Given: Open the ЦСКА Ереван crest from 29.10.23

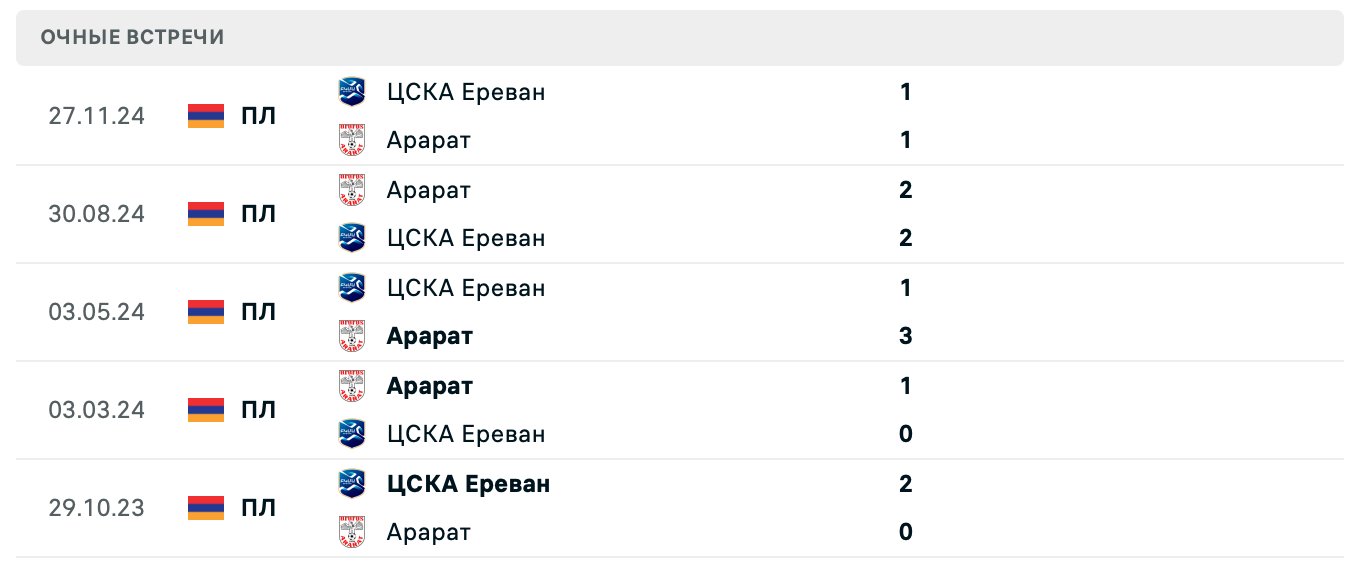Looking at the screenshot, I should coord(352,483).
